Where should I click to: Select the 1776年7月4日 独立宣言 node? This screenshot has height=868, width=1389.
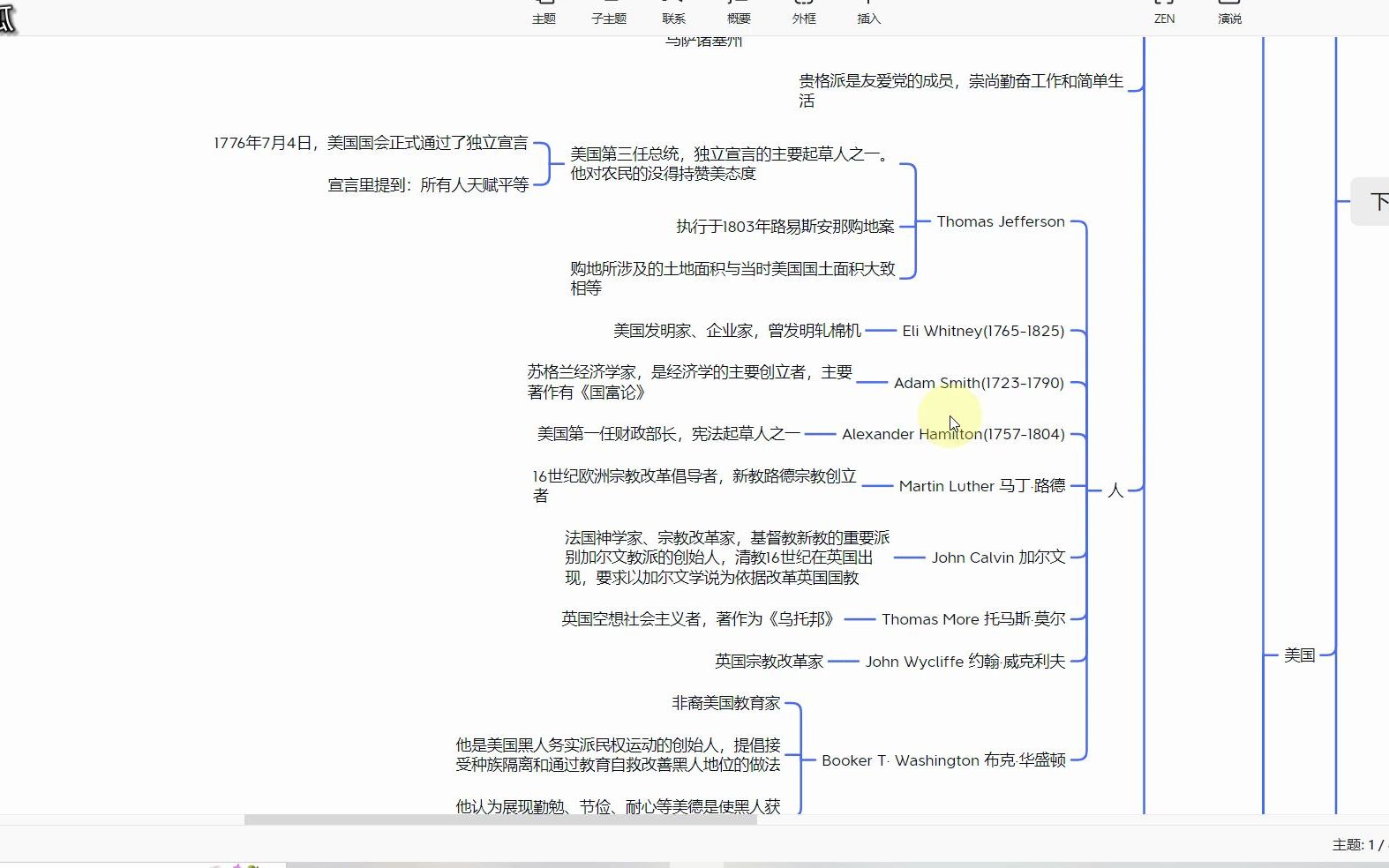[x=371, y=143]
